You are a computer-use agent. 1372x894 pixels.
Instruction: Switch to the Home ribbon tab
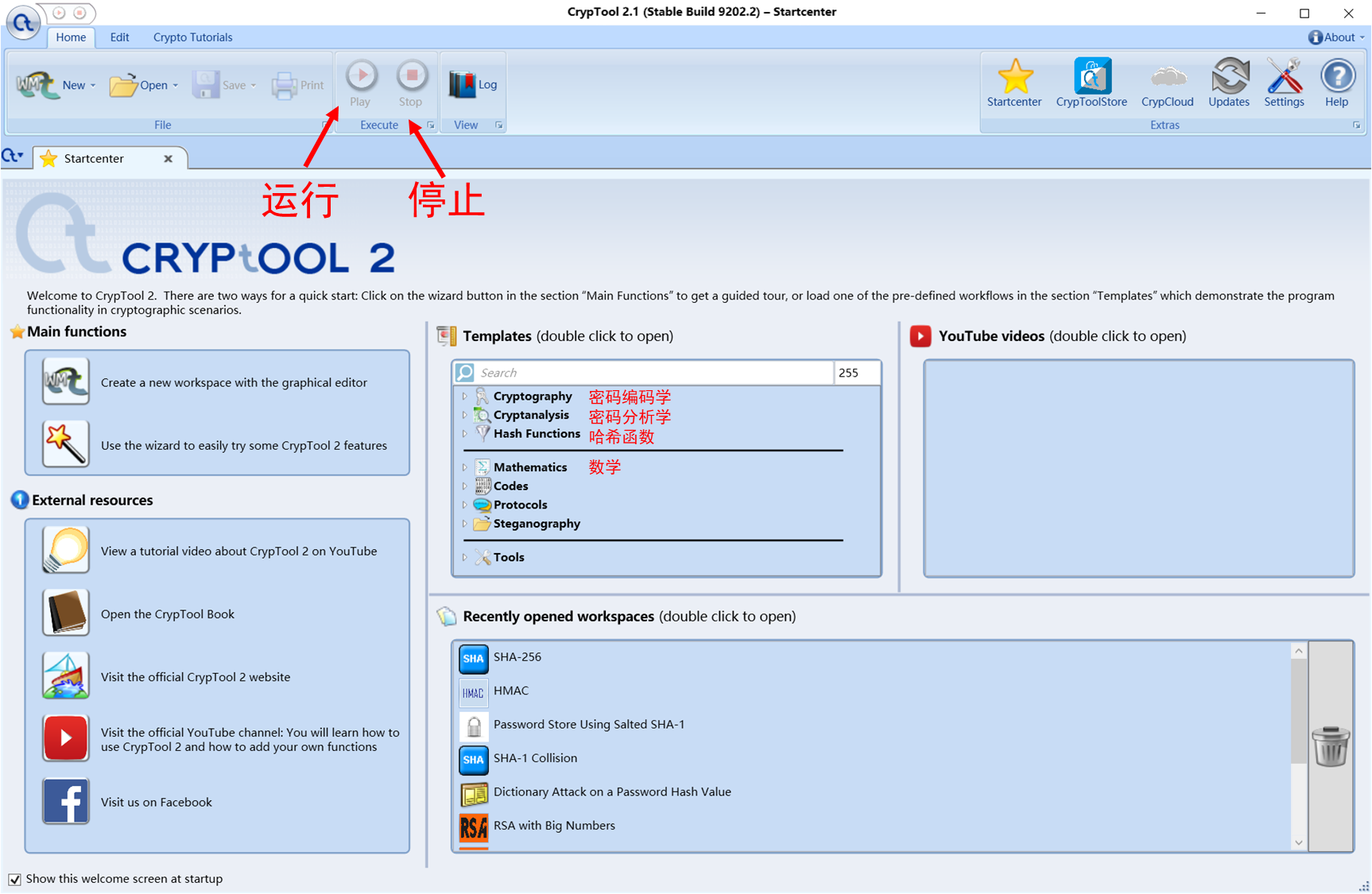coord(71,37)
